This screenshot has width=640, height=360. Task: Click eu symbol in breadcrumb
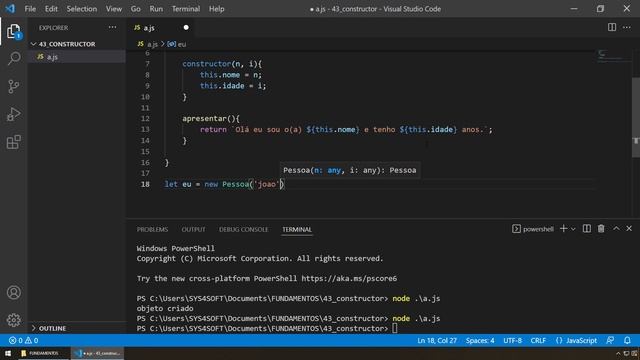pyautogui.click(x=182, y=44)
